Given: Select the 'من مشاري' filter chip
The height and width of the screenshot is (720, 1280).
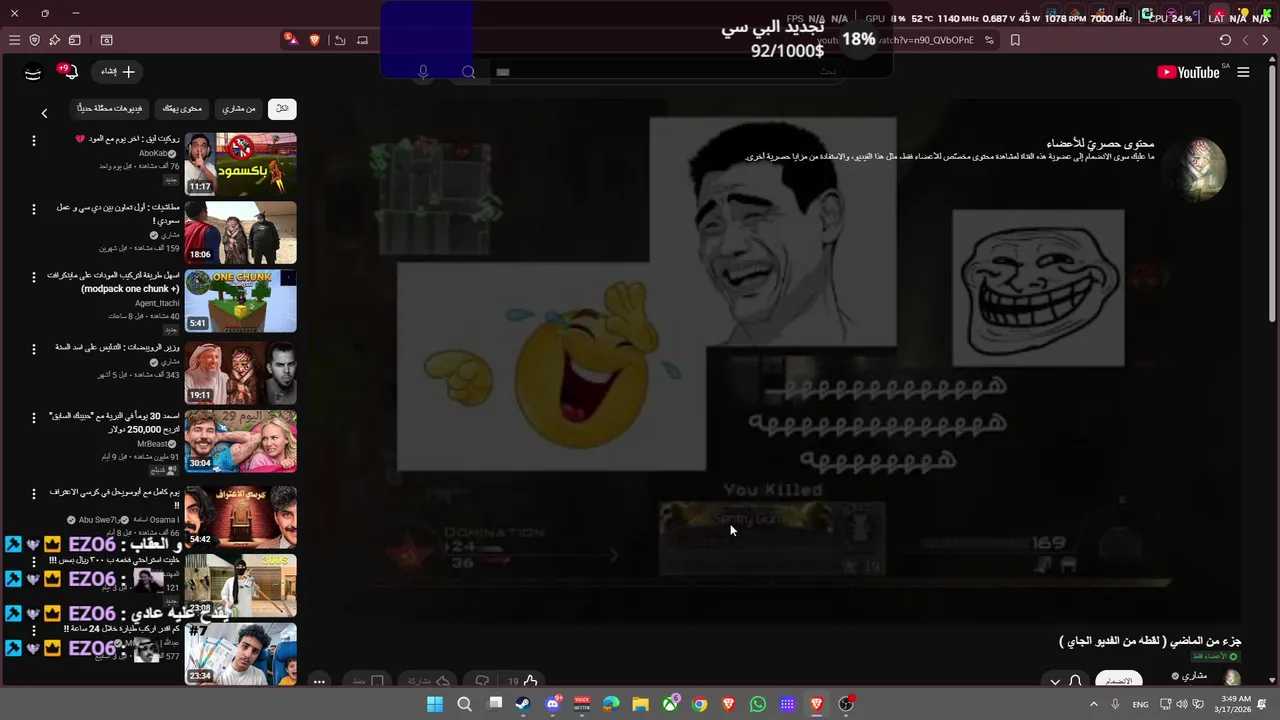Looking at the screenshot, I should pyautogui.click(x=239, y=108).
